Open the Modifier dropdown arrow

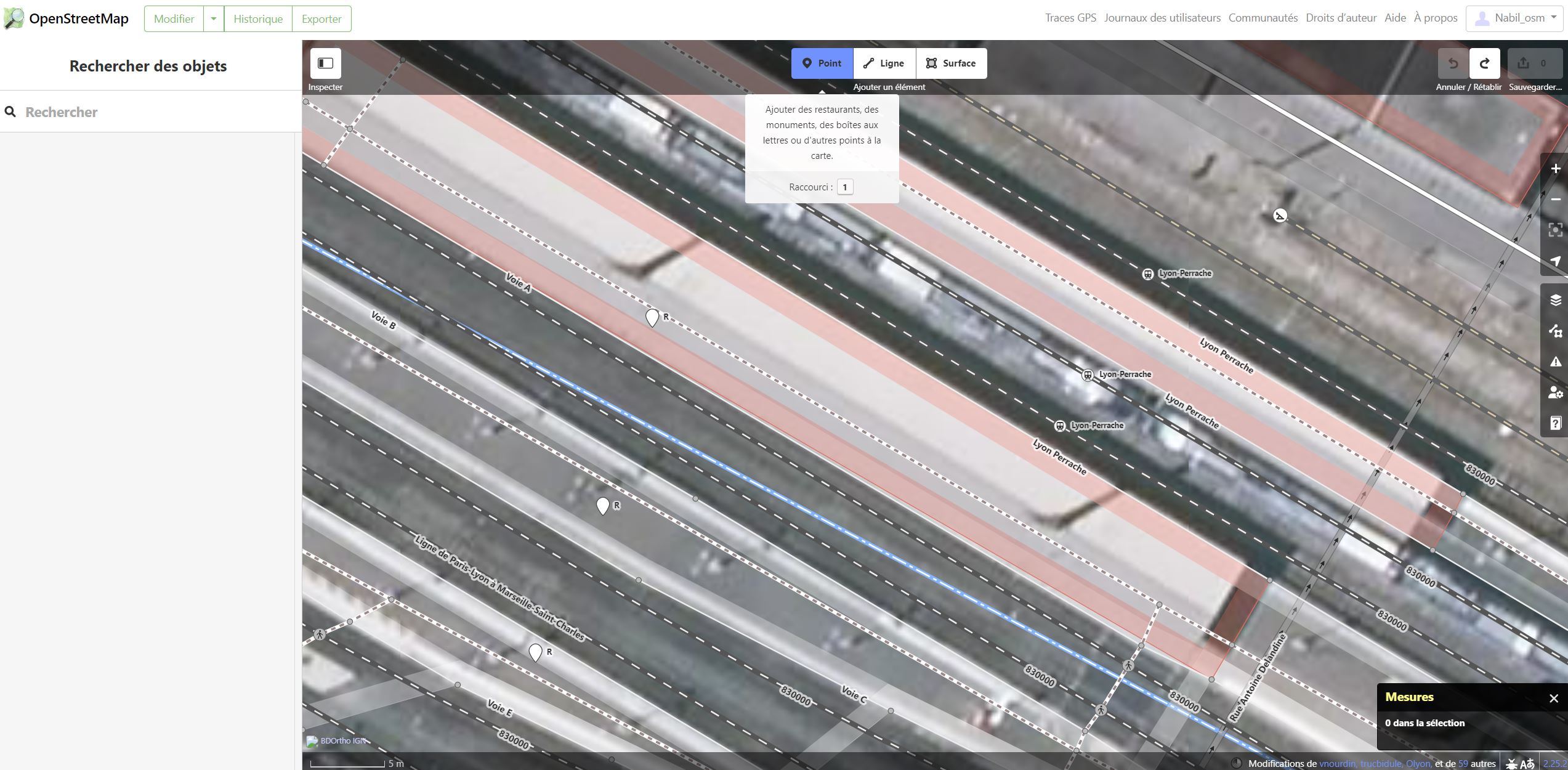click(x=214, y=18)
